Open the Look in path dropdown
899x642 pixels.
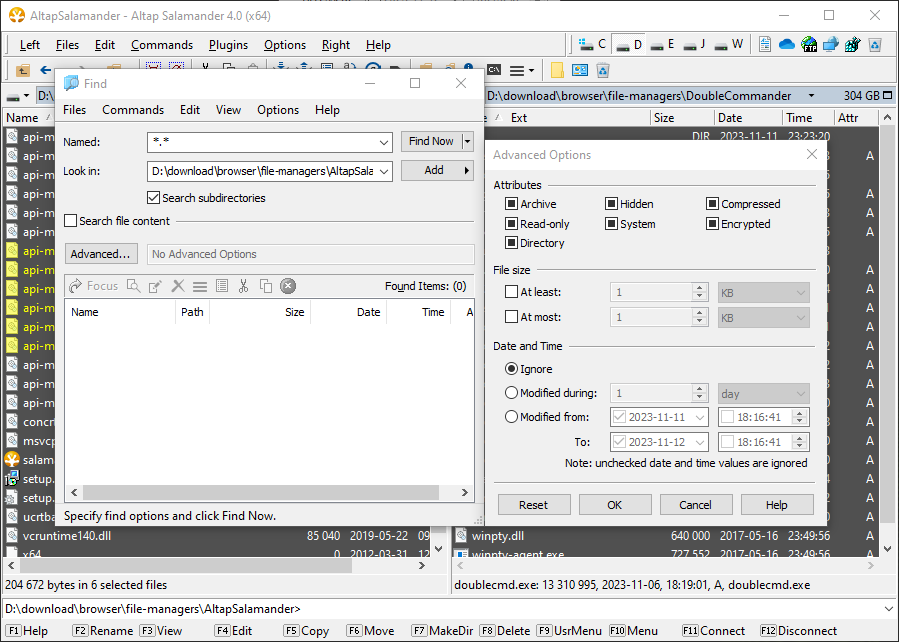pyautogui.click(x=384, y=171)
